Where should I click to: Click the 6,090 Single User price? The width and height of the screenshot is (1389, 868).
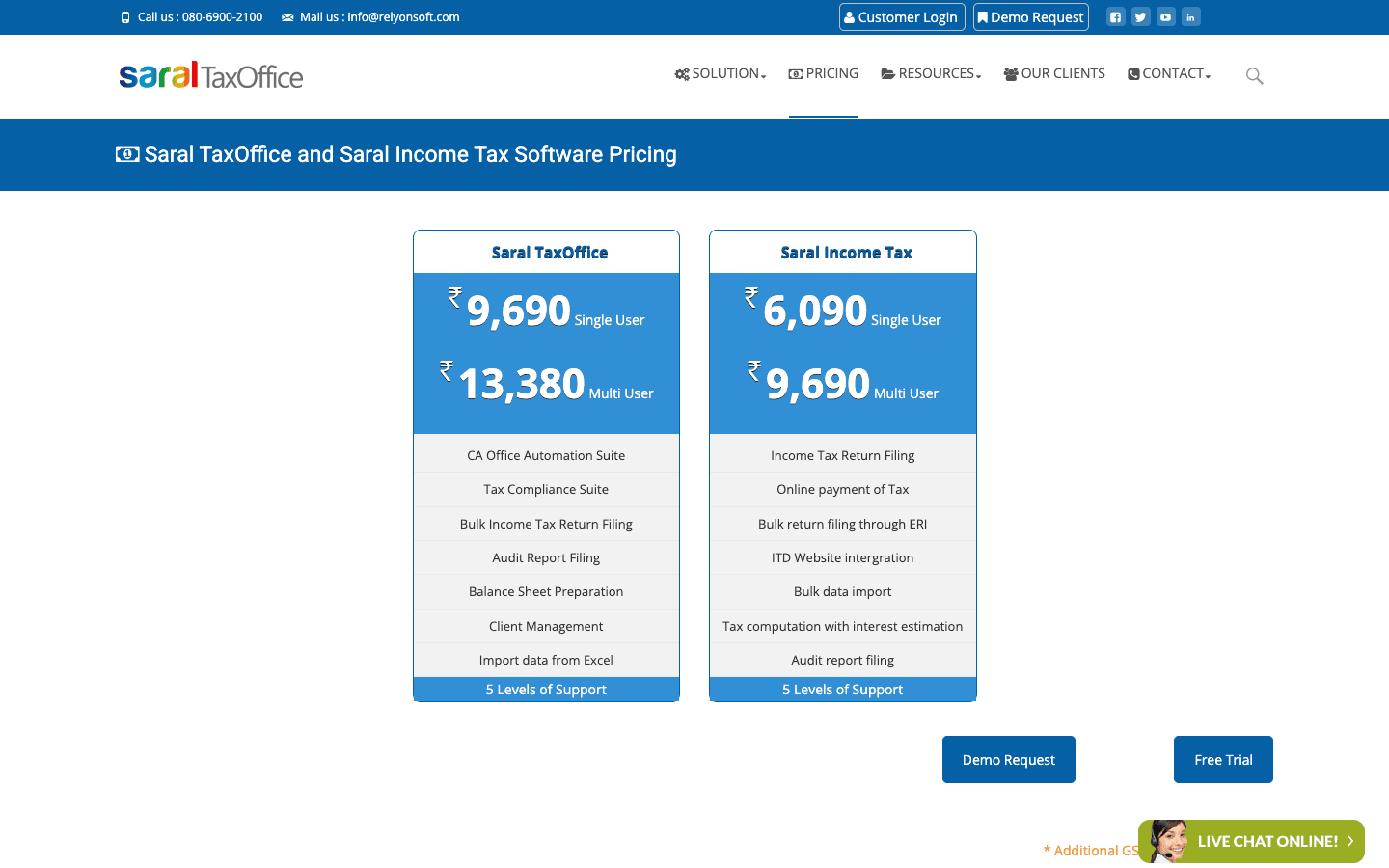[x=842, y=311]
